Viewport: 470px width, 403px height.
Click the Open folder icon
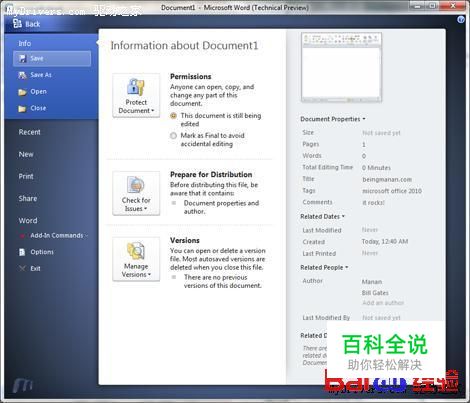coord(22,92)
